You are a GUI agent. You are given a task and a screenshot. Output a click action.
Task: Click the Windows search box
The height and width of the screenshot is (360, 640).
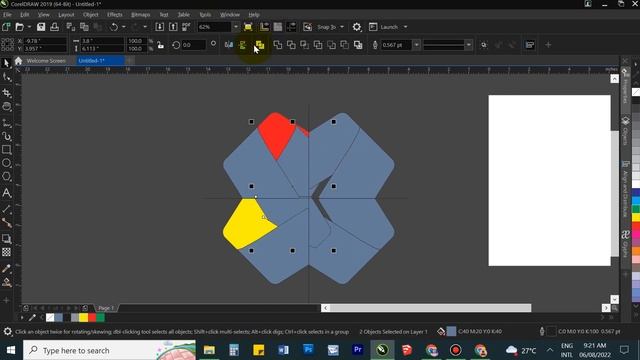click(109, 350)
